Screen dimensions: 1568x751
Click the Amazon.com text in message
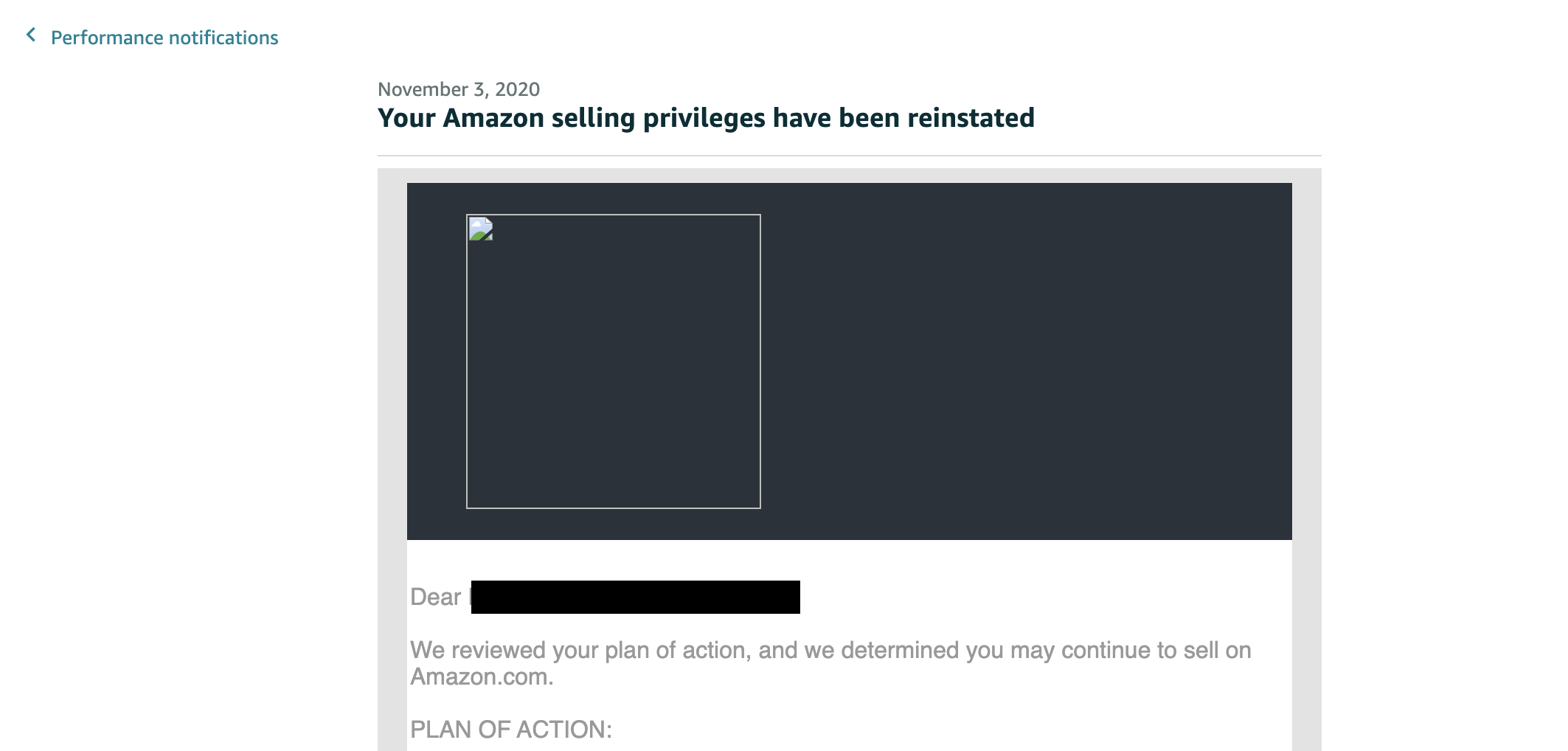point(481,676)
